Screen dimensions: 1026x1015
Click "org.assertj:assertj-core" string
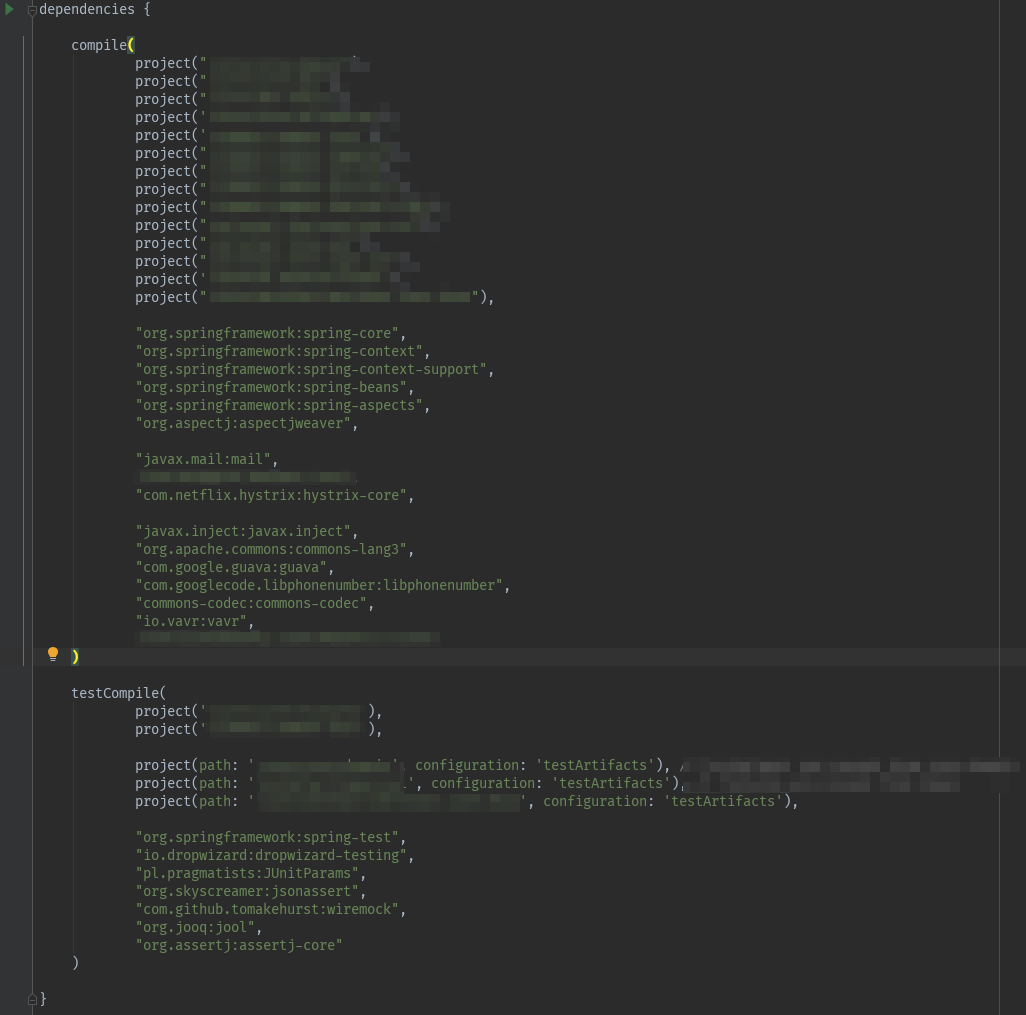(239, 945)
